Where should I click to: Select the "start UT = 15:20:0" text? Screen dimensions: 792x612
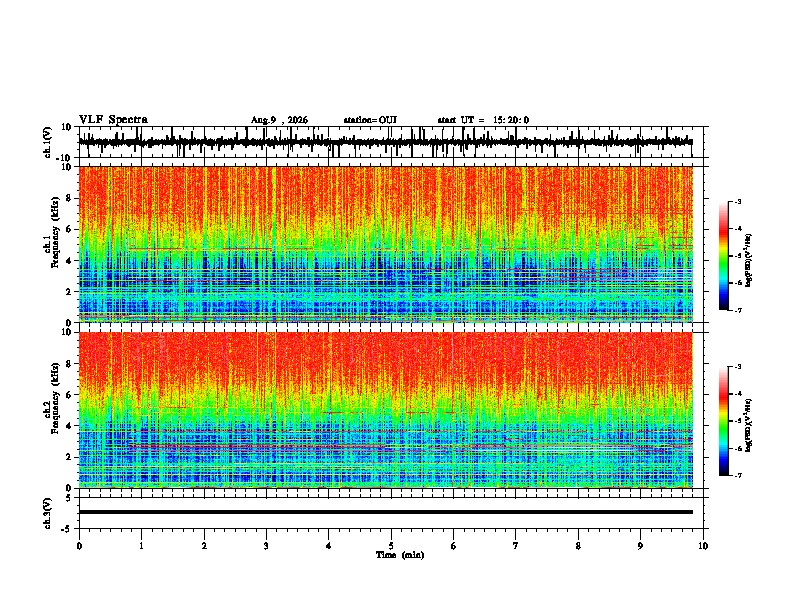(483, 120)
